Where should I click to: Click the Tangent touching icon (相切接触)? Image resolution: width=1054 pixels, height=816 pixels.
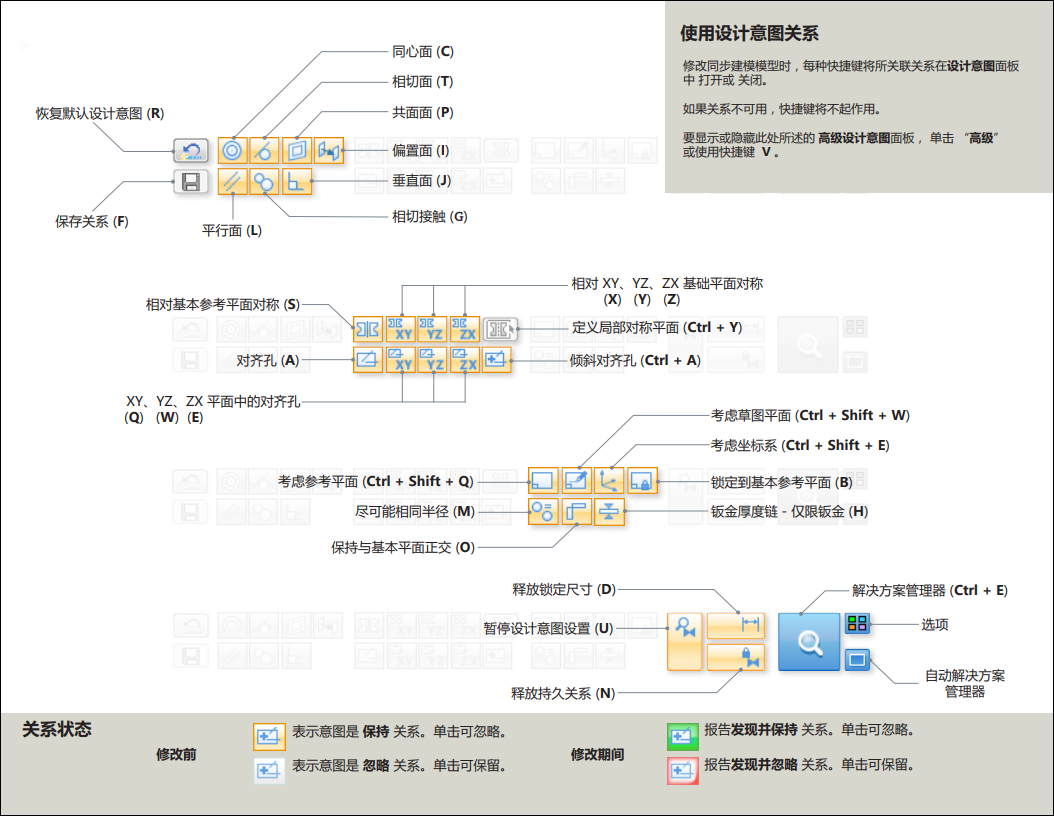pyautogui.click(x=264, y=181)
